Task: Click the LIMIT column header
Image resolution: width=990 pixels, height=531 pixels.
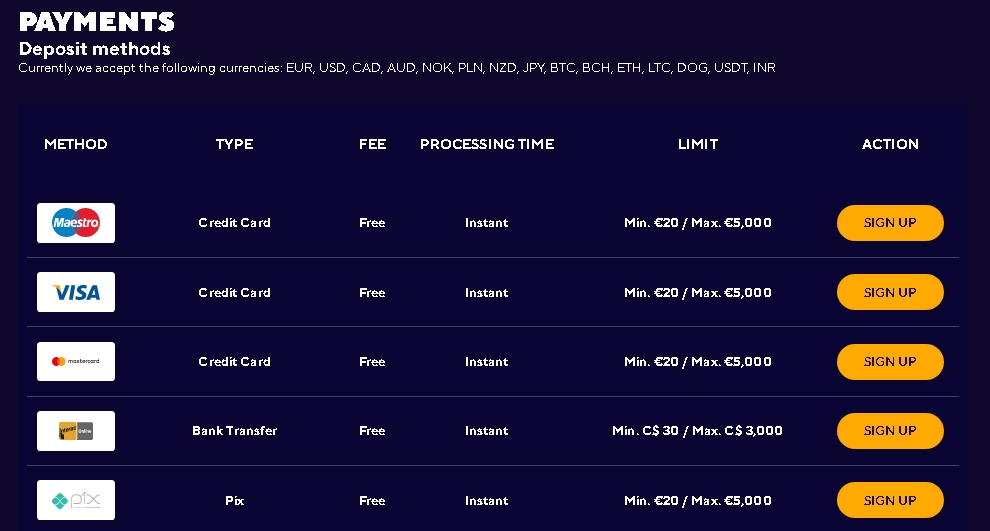Action: [x=698, y=144]
